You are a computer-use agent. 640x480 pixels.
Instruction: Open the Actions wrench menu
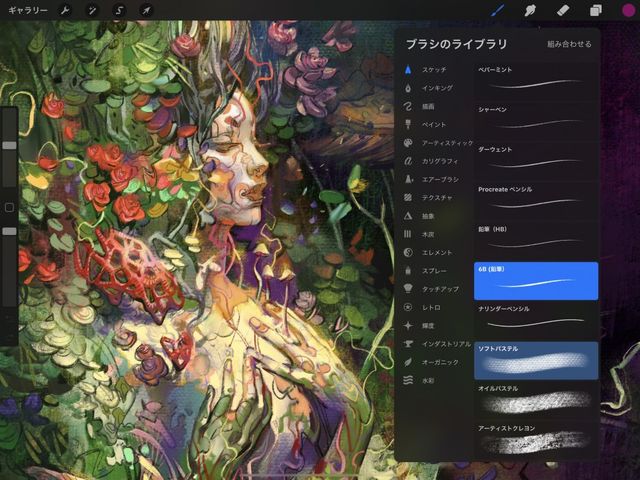click(x=64, y=10)
